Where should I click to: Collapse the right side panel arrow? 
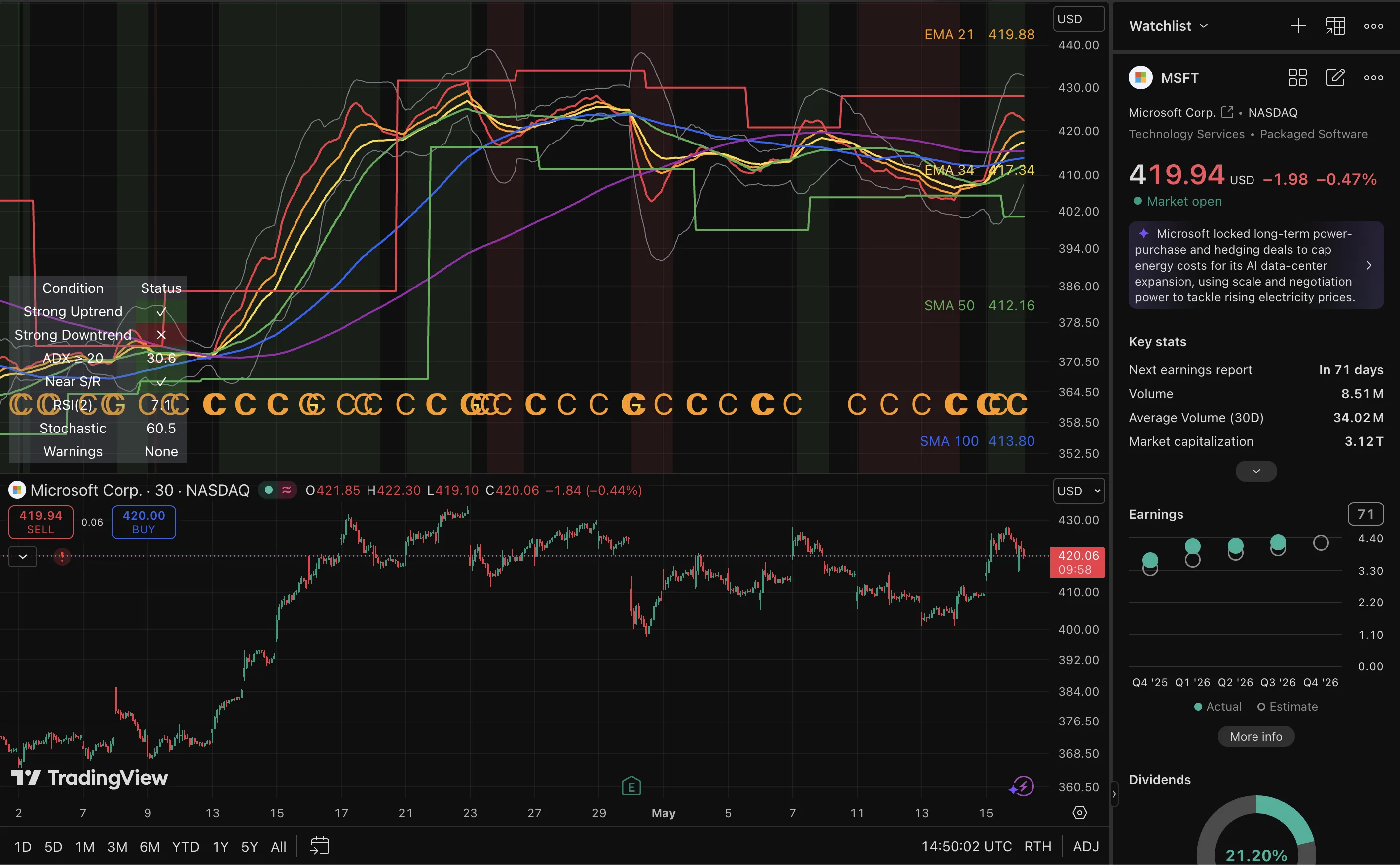pyautogui.click(x=1114, y=794)
